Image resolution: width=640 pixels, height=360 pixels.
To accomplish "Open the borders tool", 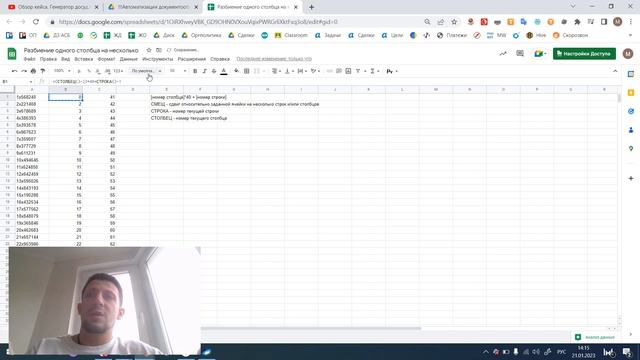I will [247, 71].
